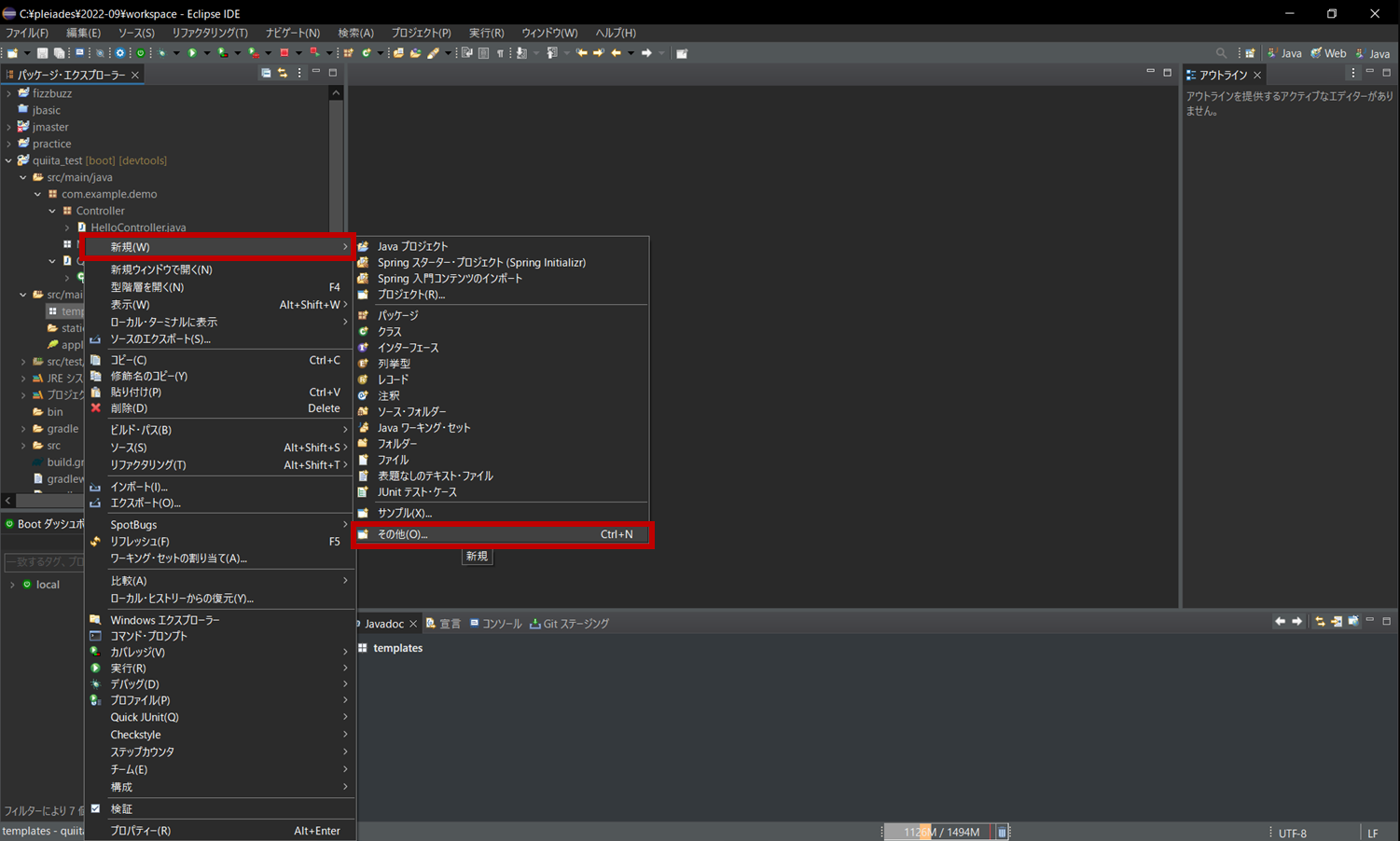Run garbage collector trash icon

click(1002, 832)
